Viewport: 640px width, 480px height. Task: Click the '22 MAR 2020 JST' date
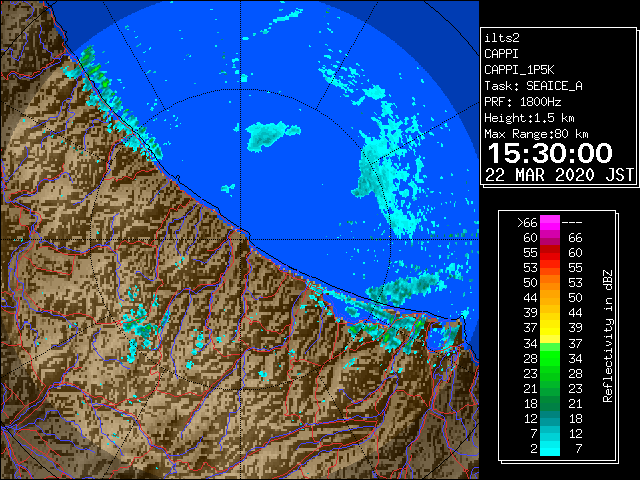click(x=559, y=175)
